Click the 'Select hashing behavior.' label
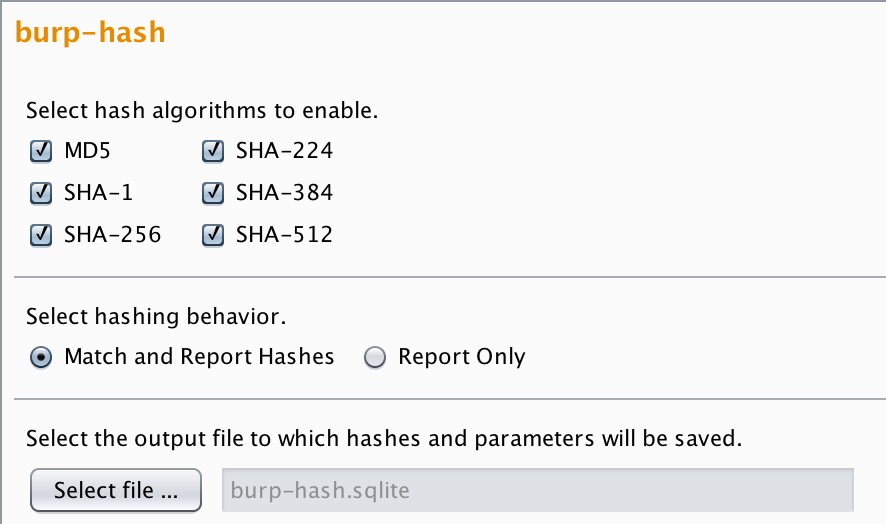This screenshot has height=524, width=886. point(156,318)
